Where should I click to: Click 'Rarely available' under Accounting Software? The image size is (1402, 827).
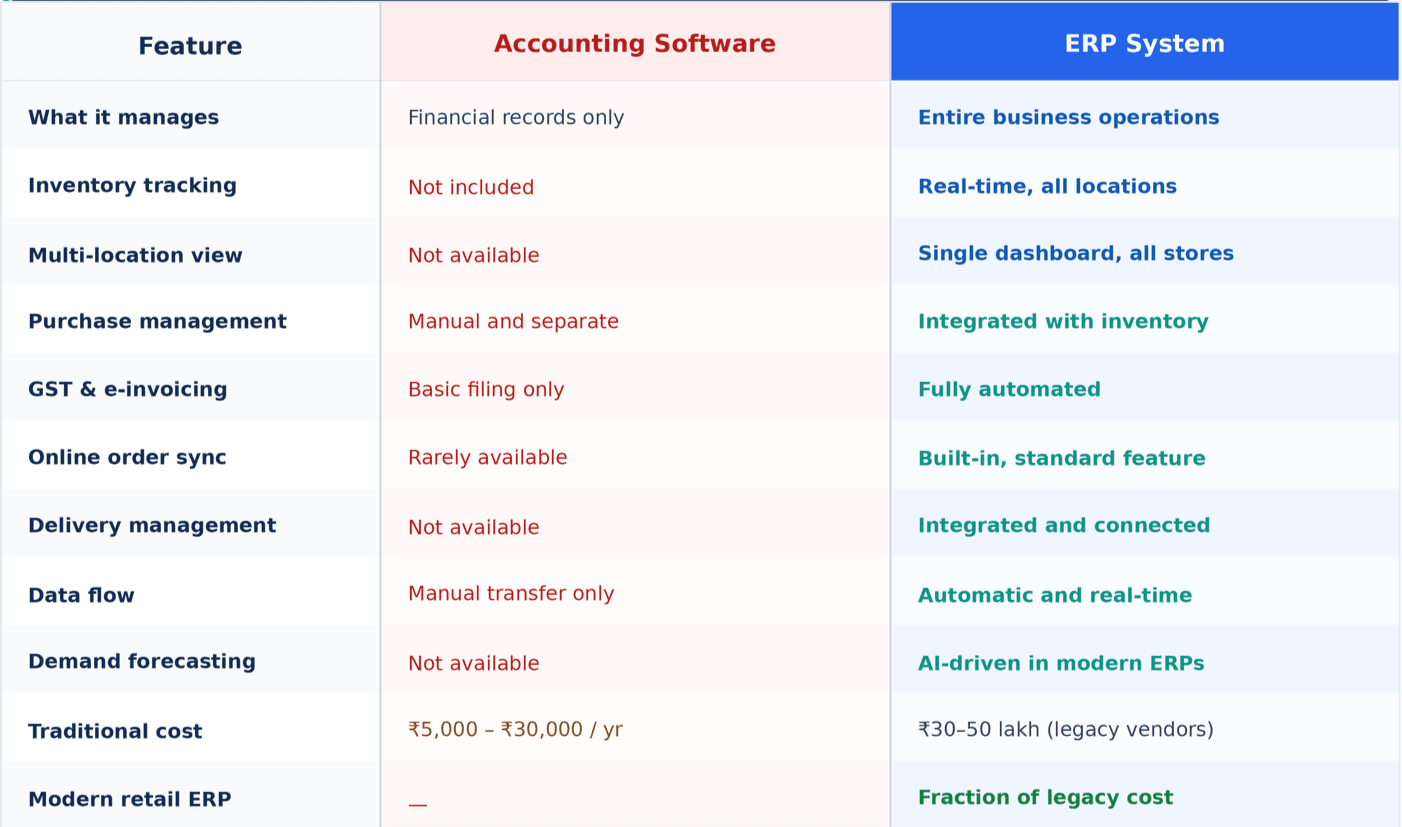[x=487, y=458]
